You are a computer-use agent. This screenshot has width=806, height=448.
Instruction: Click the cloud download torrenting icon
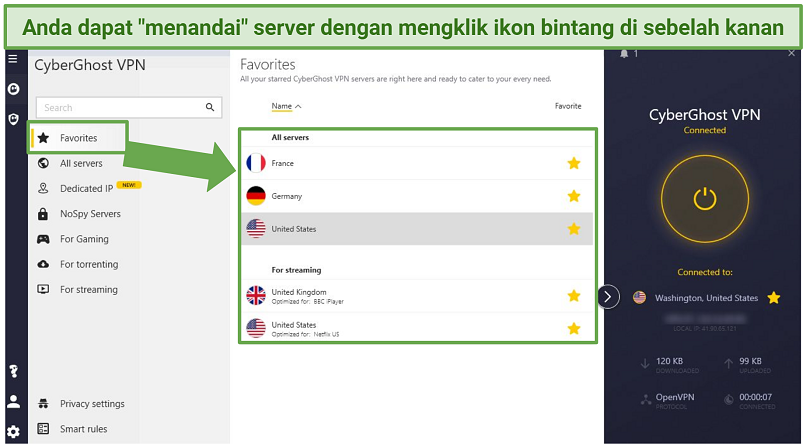click(x=44, y=264)
